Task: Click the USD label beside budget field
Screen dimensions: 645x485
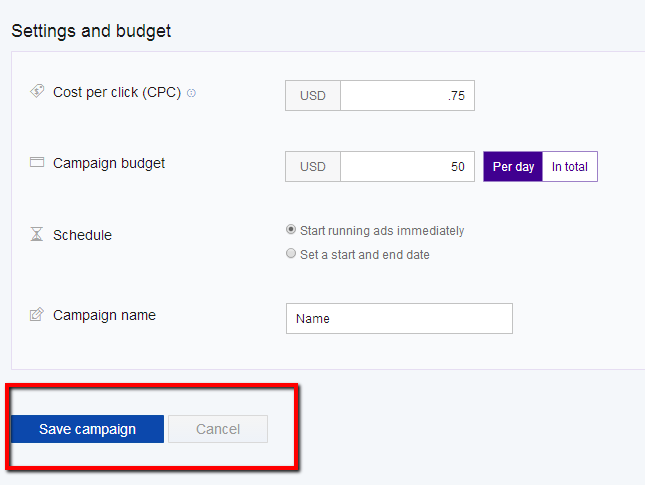Action: pos(313,167)
